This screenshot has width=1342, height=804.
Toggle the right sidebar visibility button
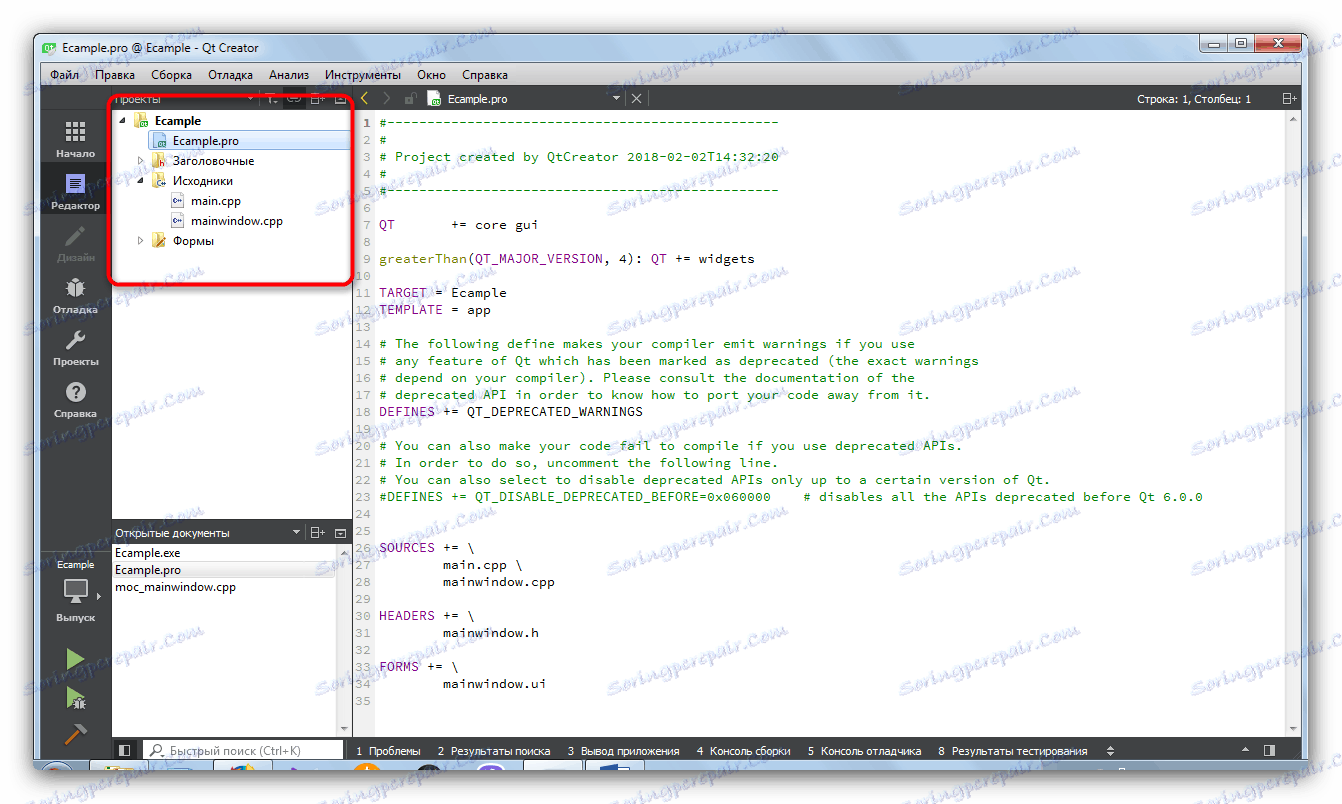pos(1269,750)
